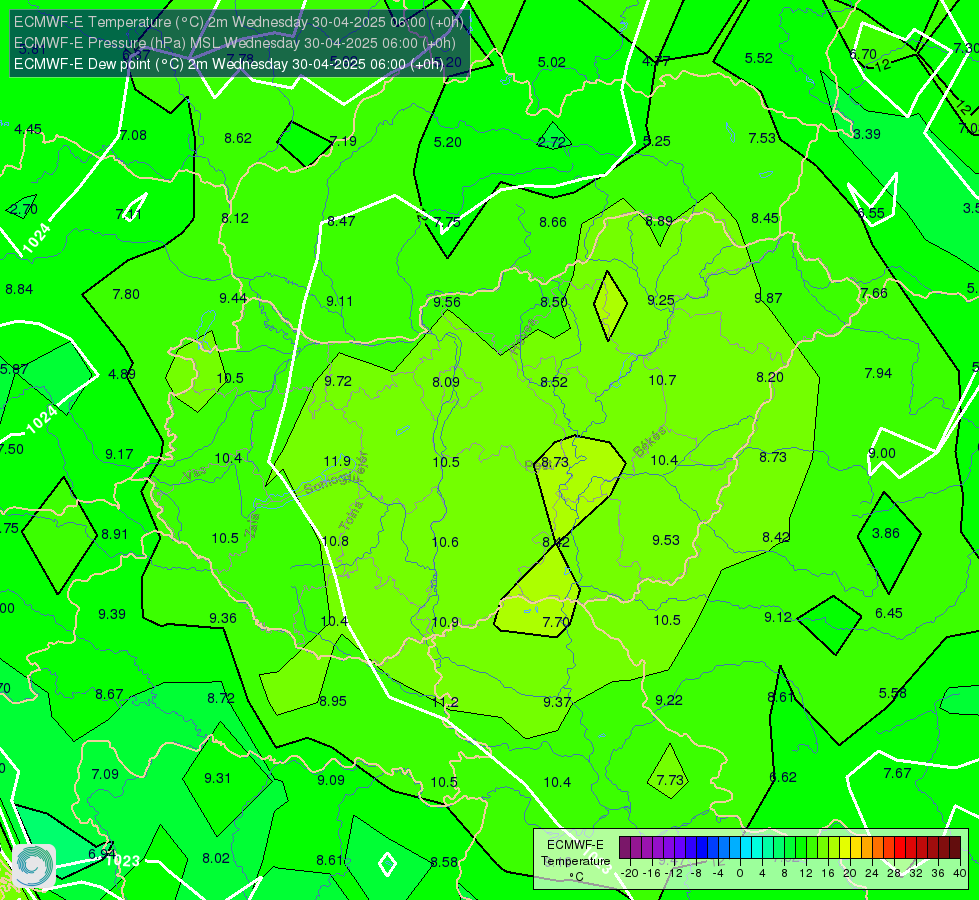The height and width of the screenshot is (900, 979).
Task: Click the 8.47 temperature value
Action: tap(341, 220)
